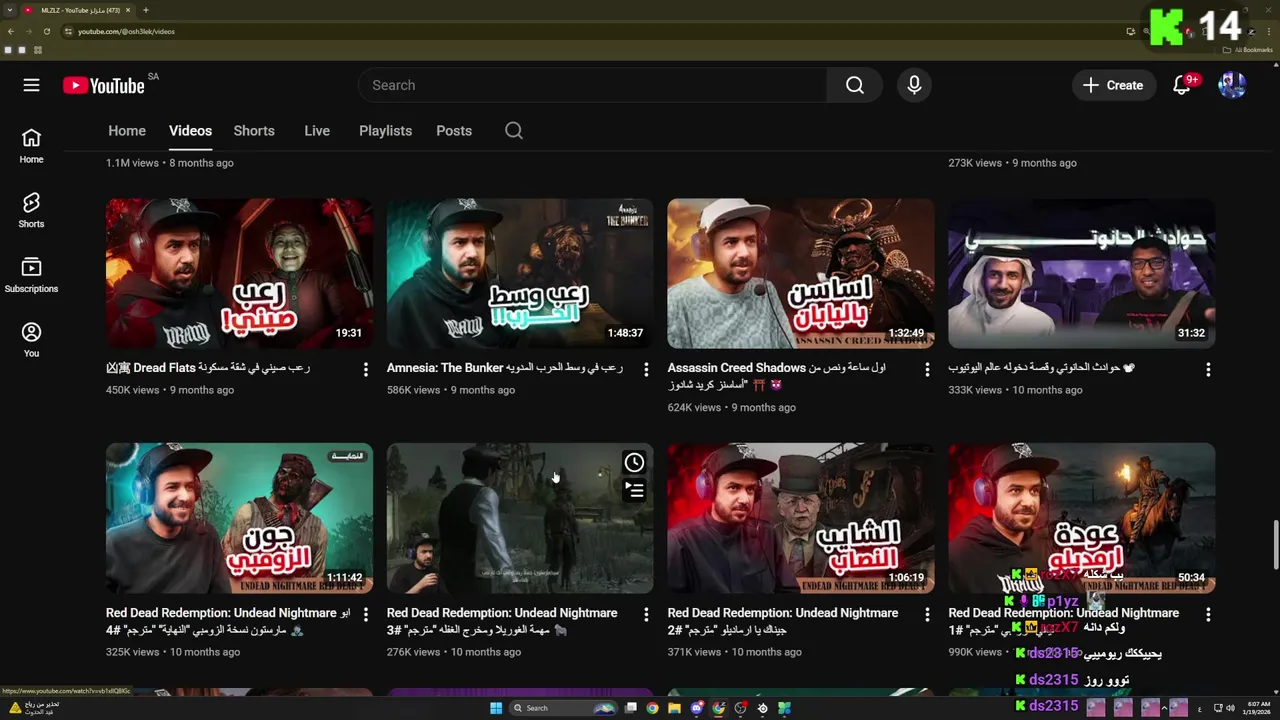Add hovered Undead Nightmare #3 to Watch later
This screenshot has height=720, width=1280.
point(634,462)
